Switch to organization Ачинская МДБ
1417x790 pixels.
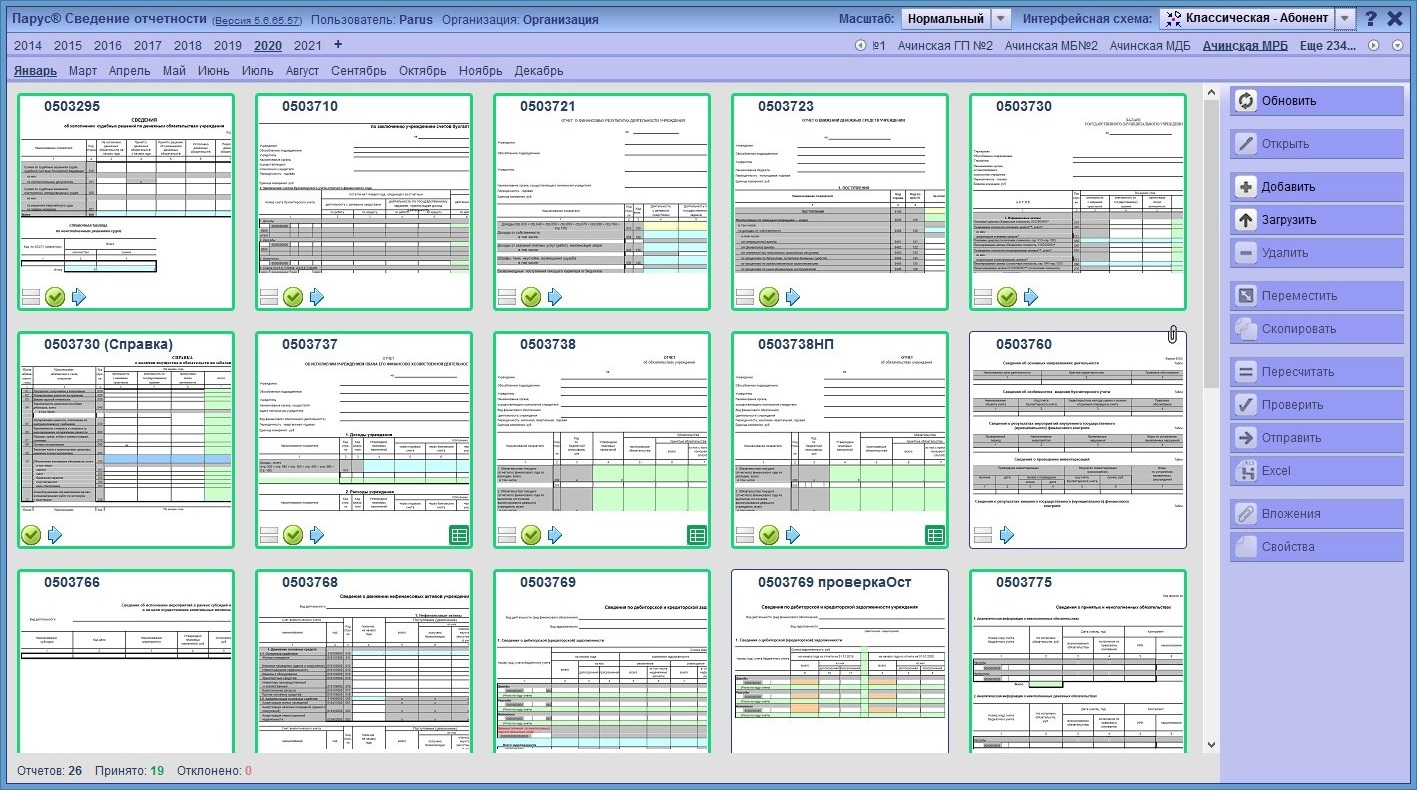point(1150,45)
